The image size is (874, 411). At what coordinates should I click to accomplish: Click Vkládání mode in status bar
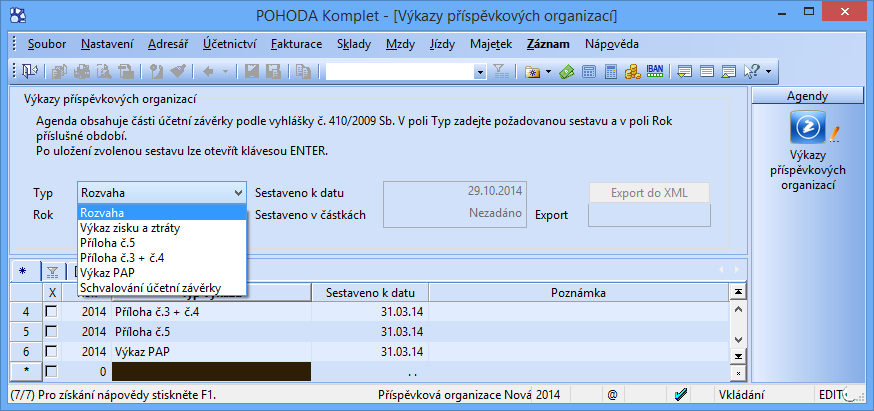[x=742, y=395]
